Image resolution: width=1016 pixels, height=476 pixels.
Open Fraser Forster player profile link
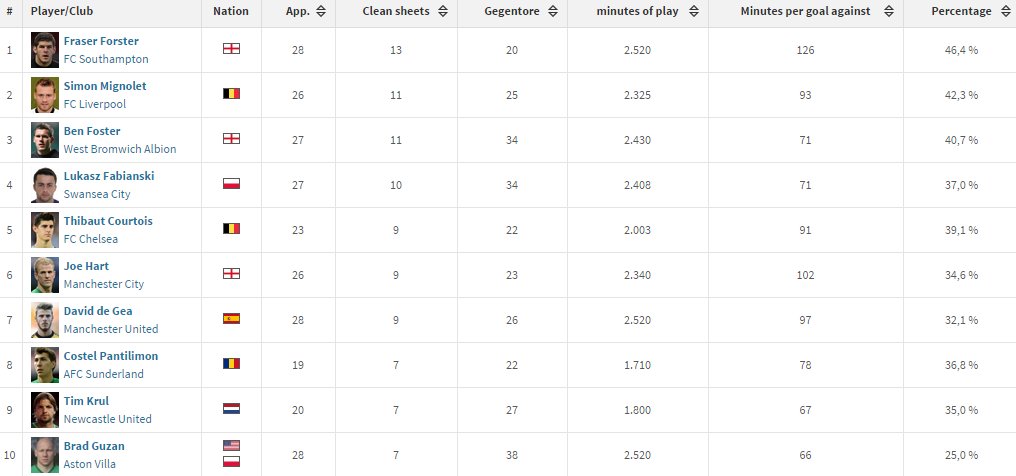click(101, 41)
